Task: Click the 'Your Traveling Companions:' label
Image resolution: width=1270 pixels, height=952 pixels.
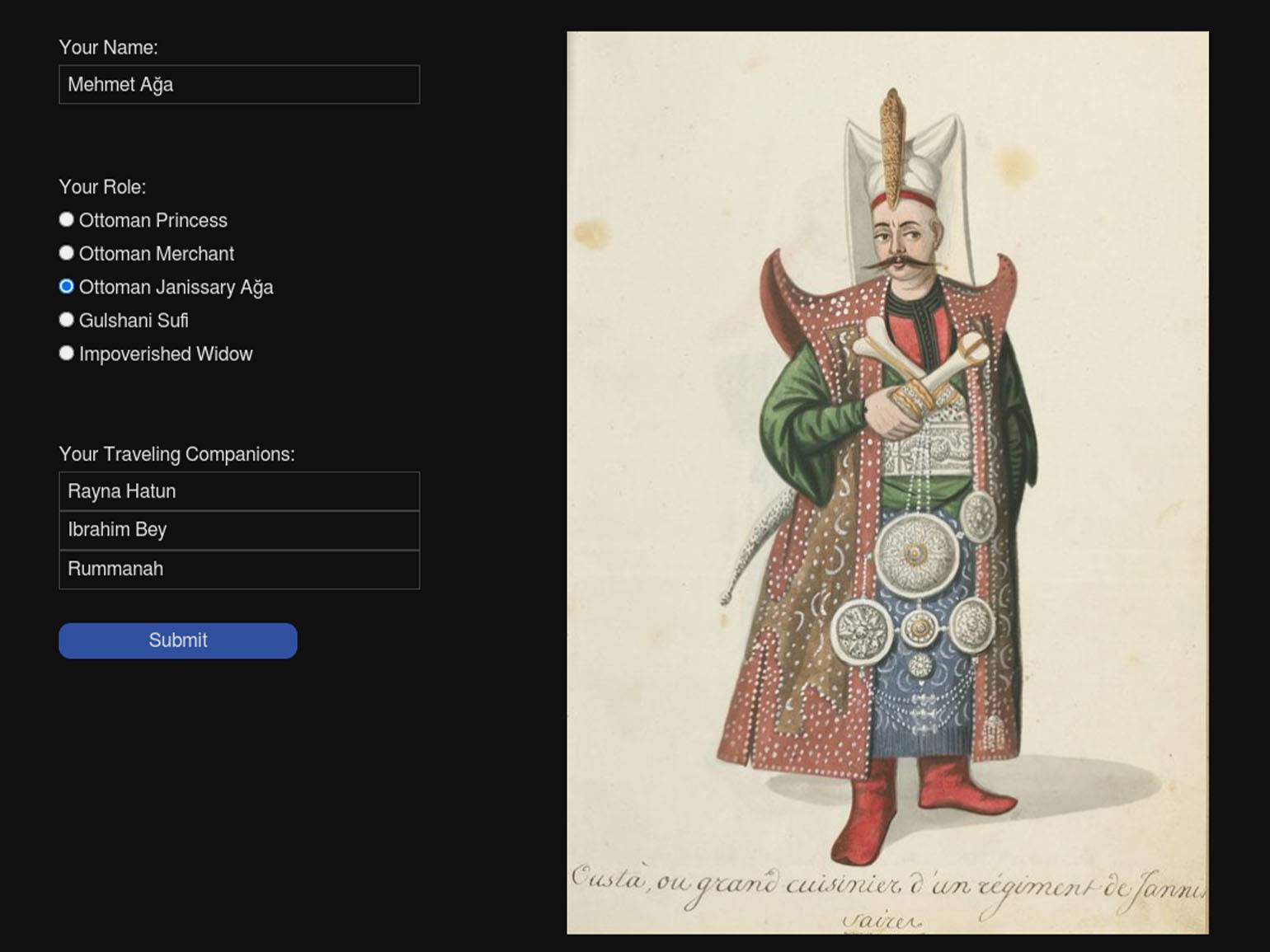Action: pyautogui.click(x=176, y=454)
